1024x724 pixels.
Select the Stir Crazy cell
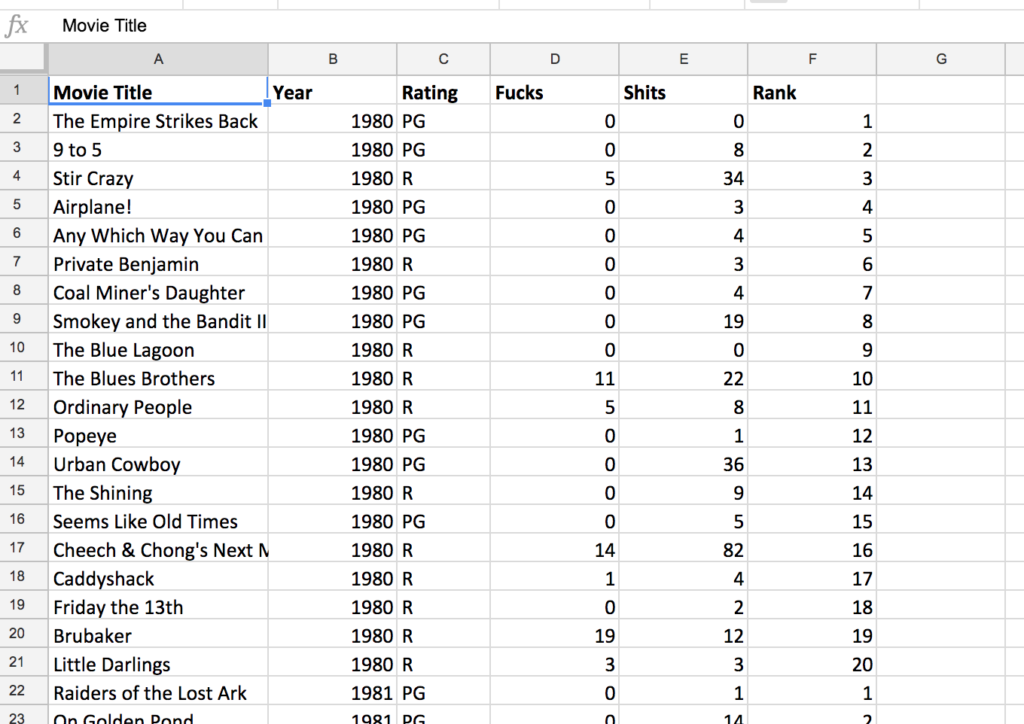[x=158, y=177]
